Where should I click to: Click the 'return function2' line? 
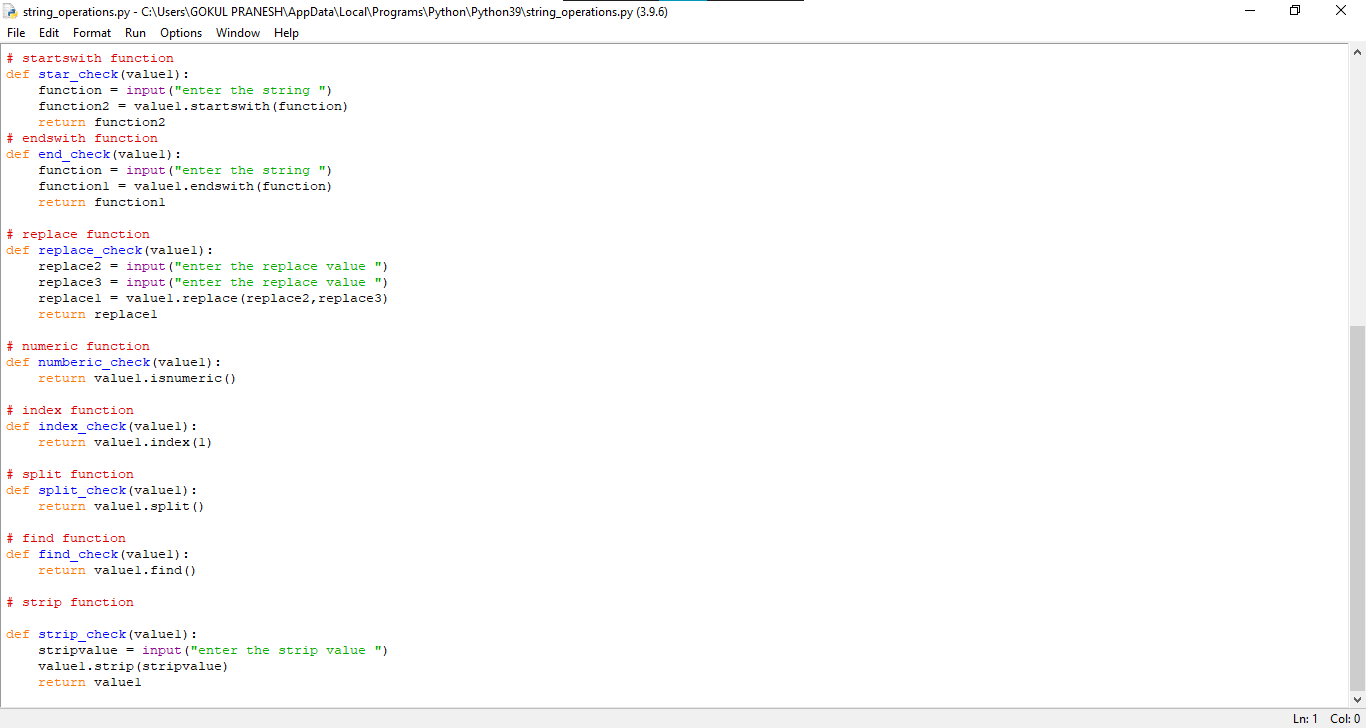pos(102,122)
